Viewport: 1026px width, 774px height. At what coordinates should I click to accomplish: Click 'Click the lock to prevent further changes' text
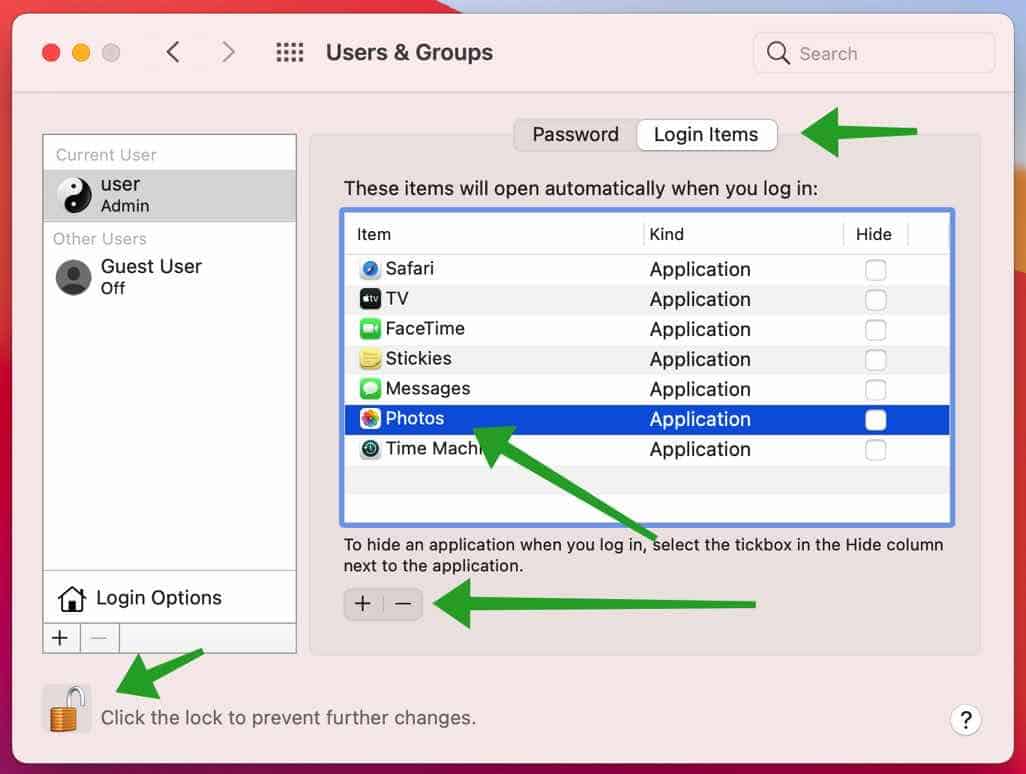289,718
